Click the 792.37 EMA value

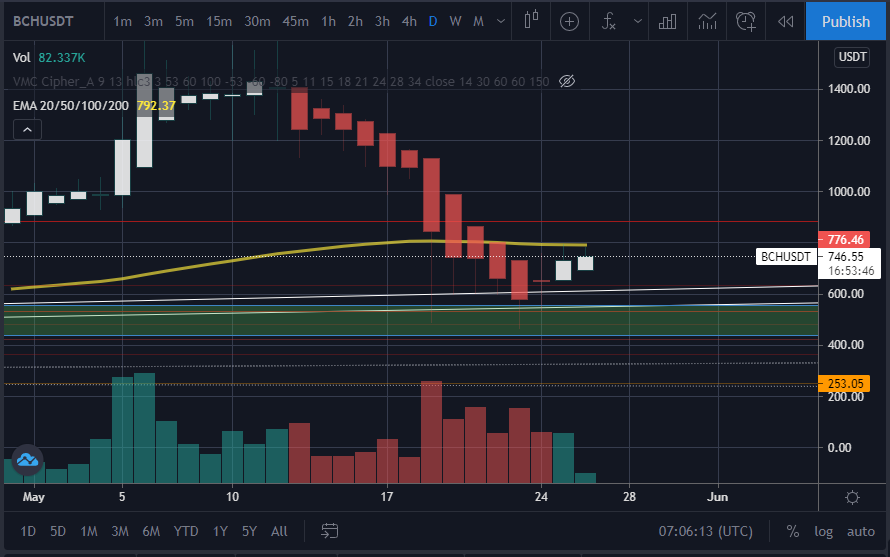point(156,106)
